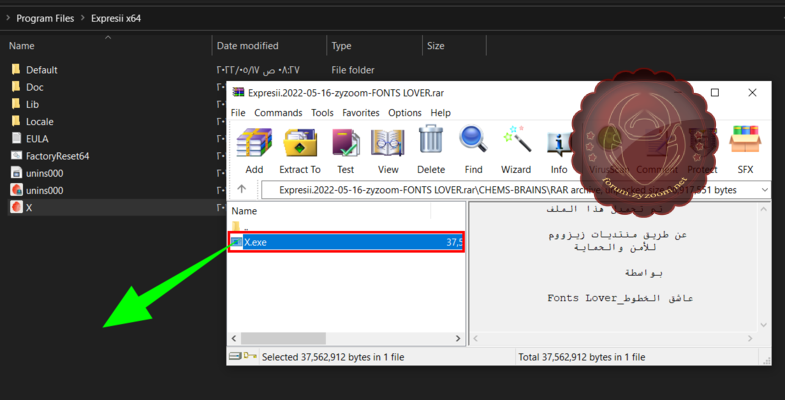Sort Explorer by Name column
Viewport: 785px width, 400px height.
[22, 46]
